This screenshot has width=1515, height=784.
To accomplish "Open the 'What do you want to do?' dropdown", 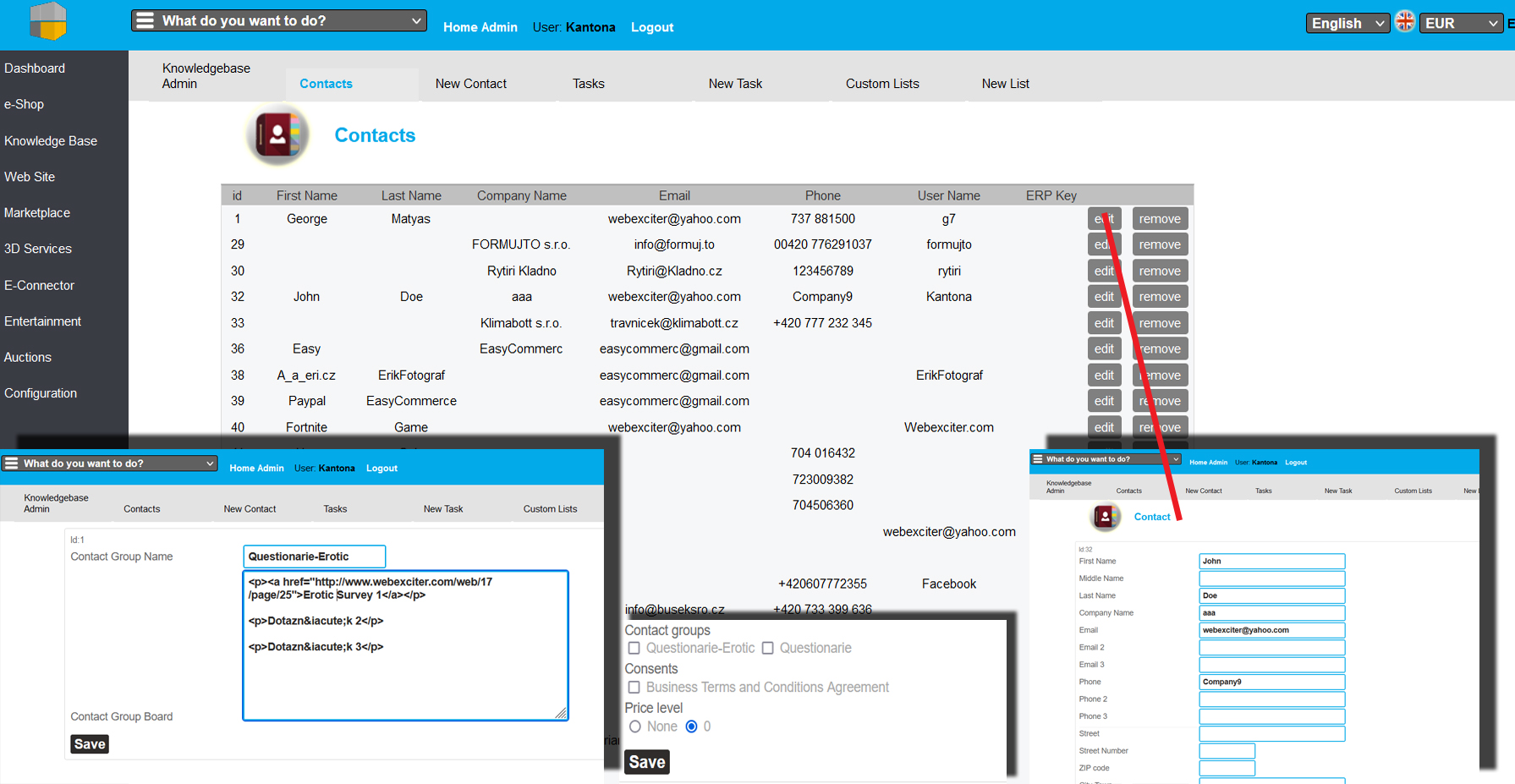I will click(279, 20).
